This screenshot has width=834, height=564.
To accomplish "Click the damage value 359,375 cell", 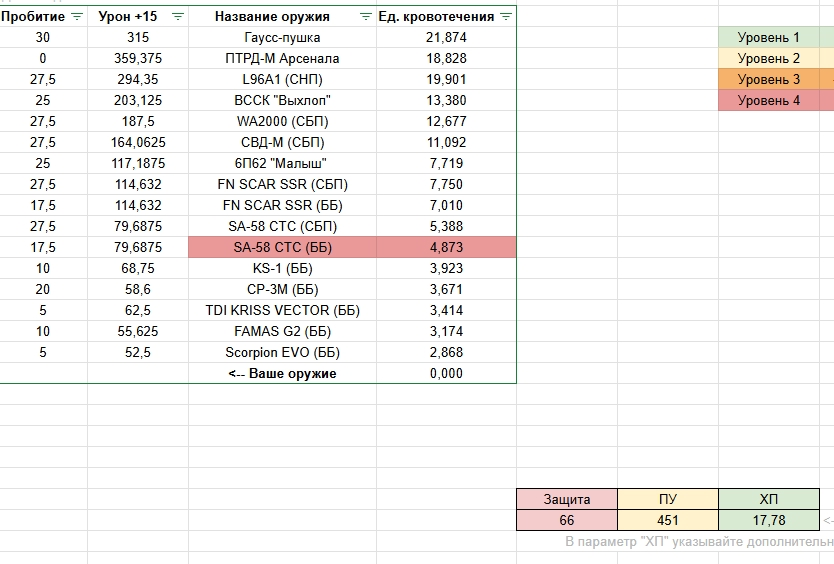I will [138, 59].
